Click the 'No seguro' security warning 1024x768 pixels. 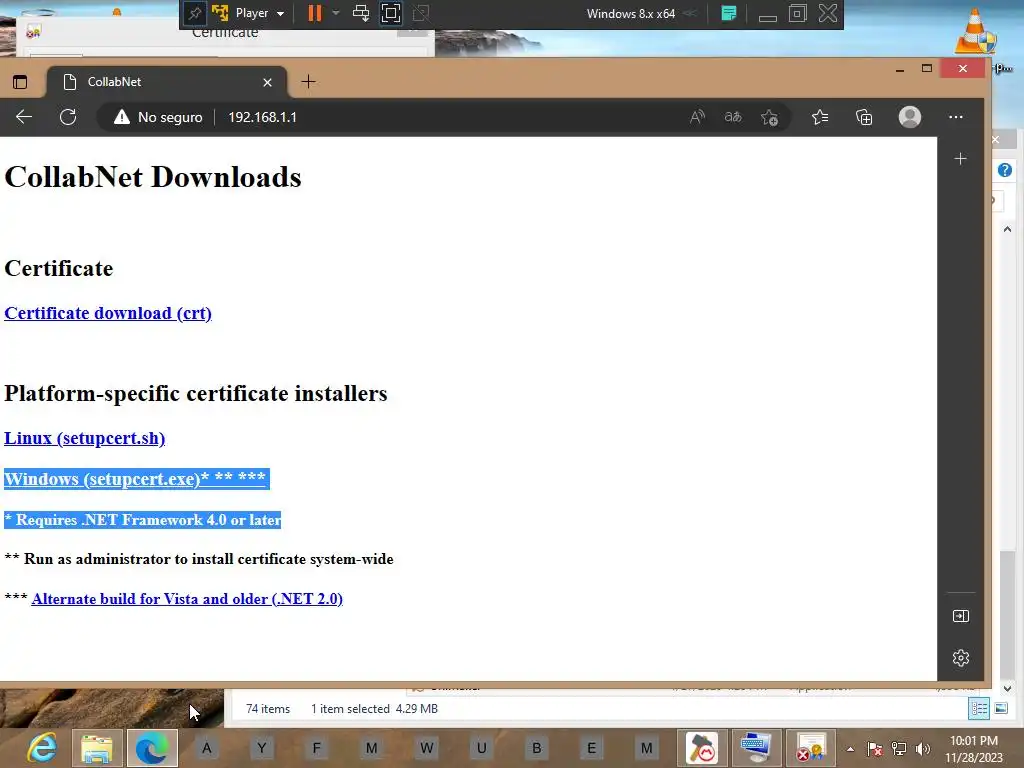coord(158,117)
